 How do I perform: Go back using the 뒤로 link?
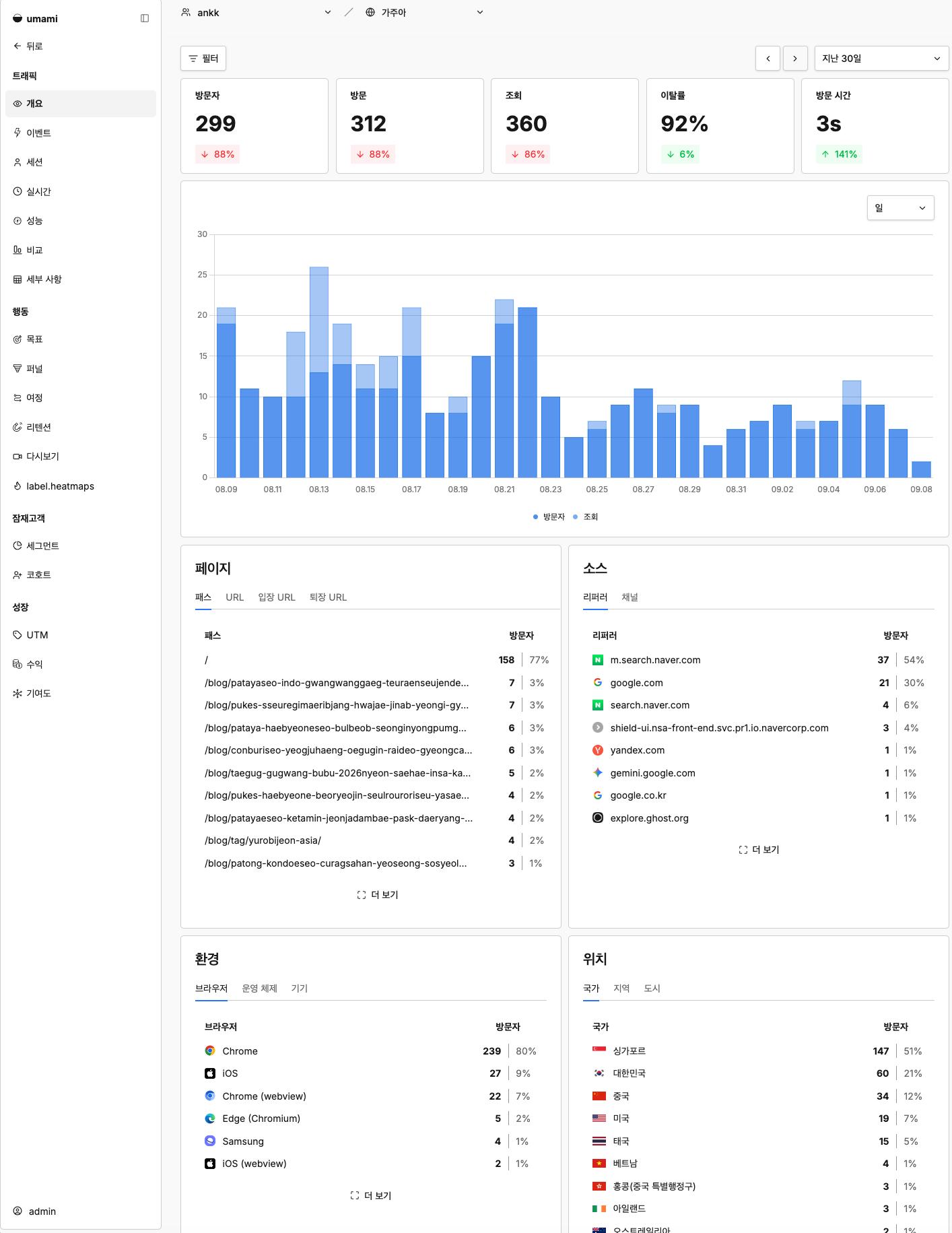tap(28, 46)
